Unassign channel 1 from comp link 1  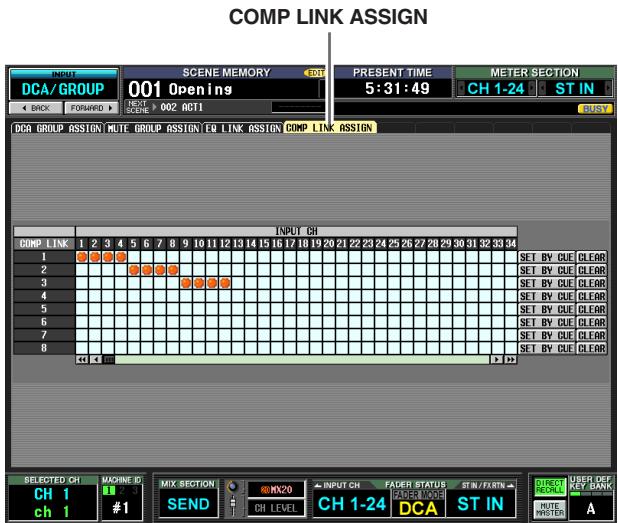tap(82, 257)
